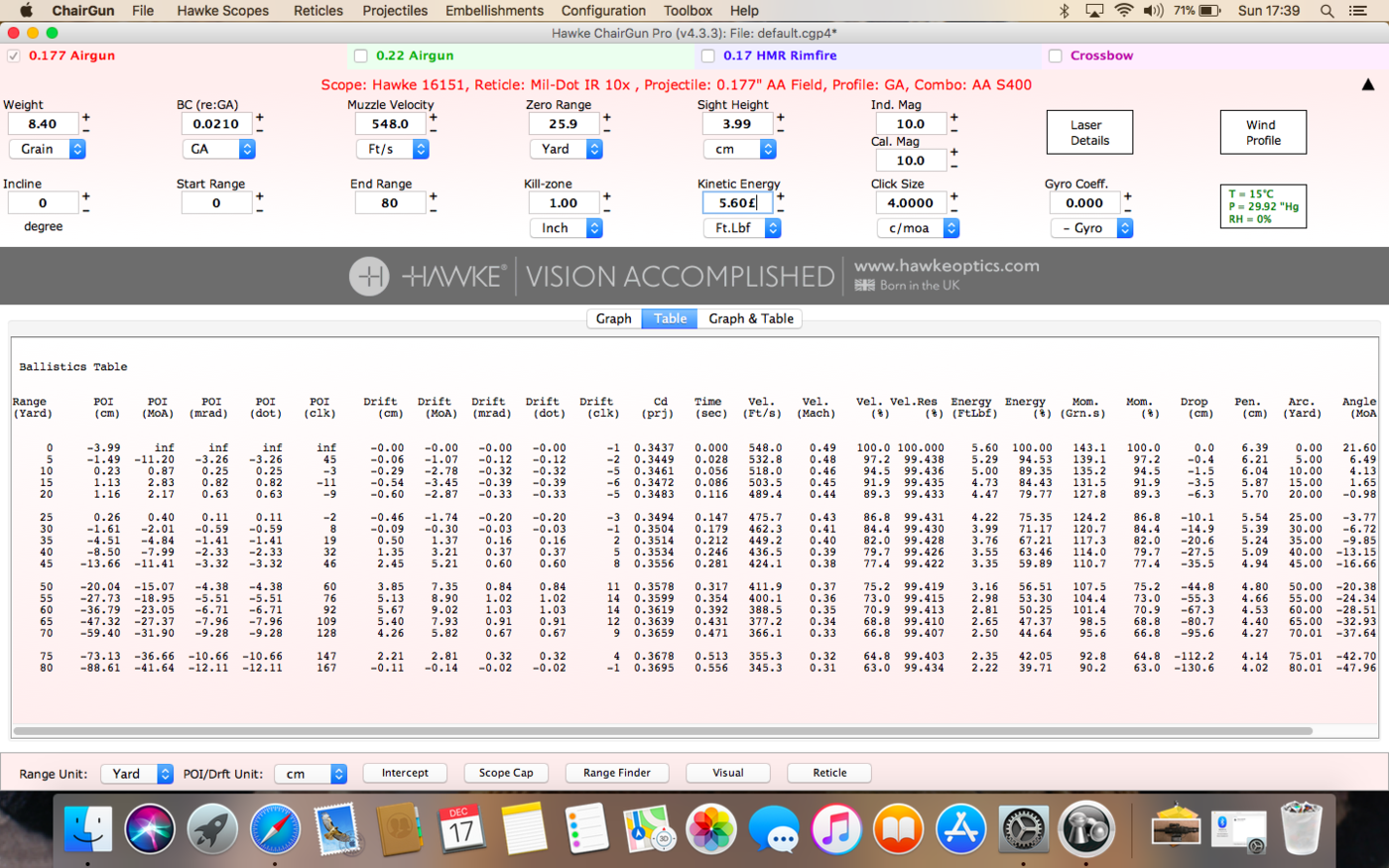Open Launchpad rocket icon in dock
1389x868 pixels.
(x=212, y=829)
